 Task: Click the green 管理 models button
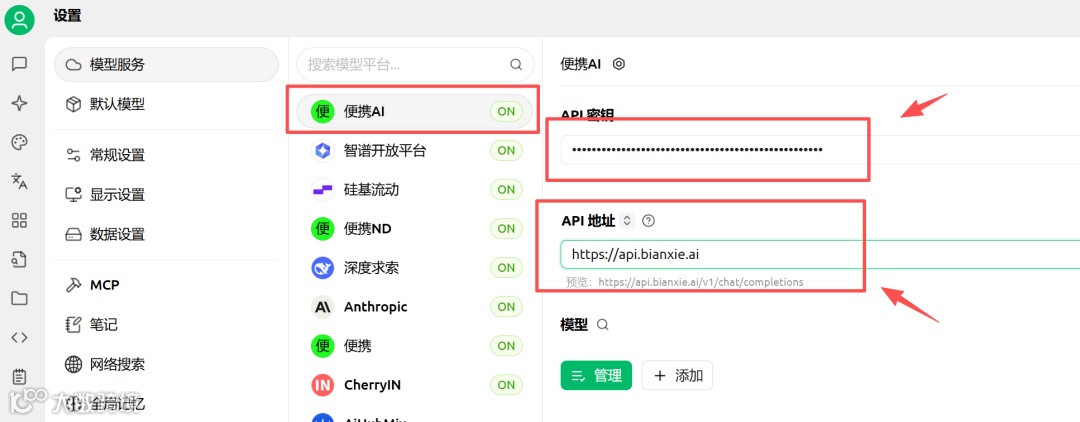pyautogui.click(x=596, y=375)
